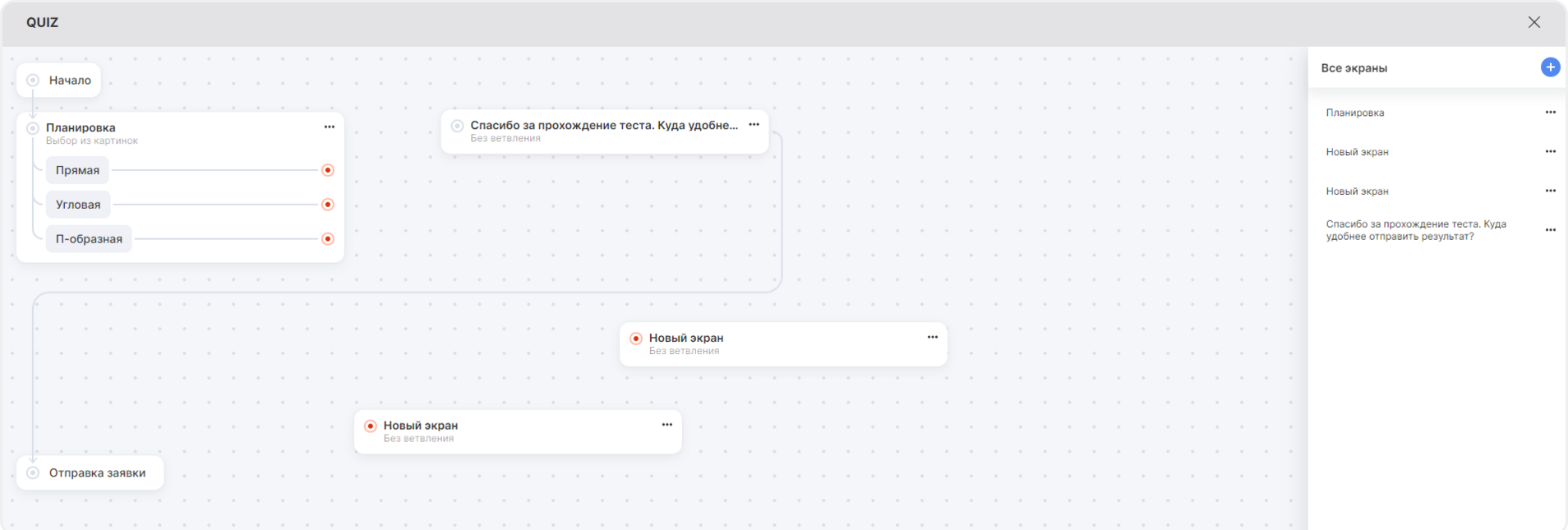This screenshot has width=1568, height=530.
Task: Click the gray connector circle on the Начало node
Action: 33,81
